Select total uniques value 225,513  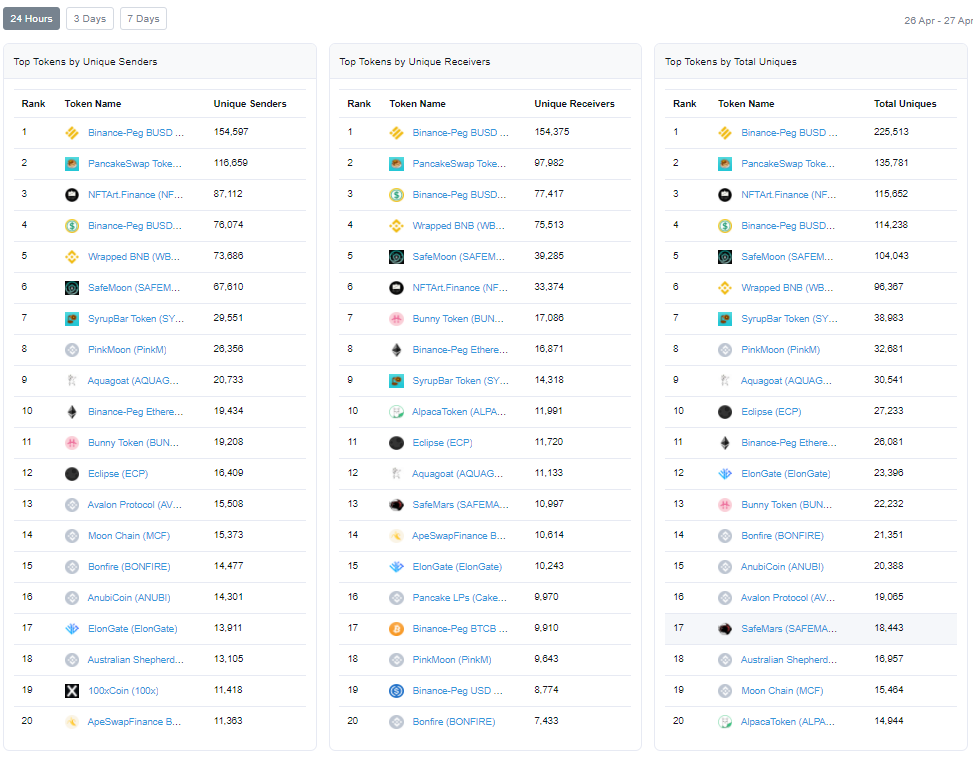coord(891,132)
